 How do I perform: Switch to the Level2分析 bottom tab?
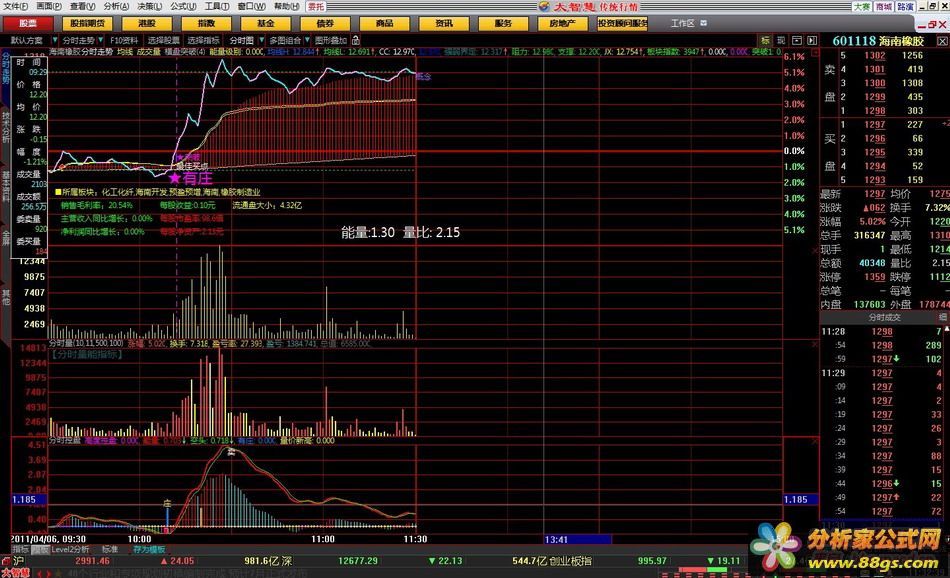pyautogui.click(x=70, y=550)
